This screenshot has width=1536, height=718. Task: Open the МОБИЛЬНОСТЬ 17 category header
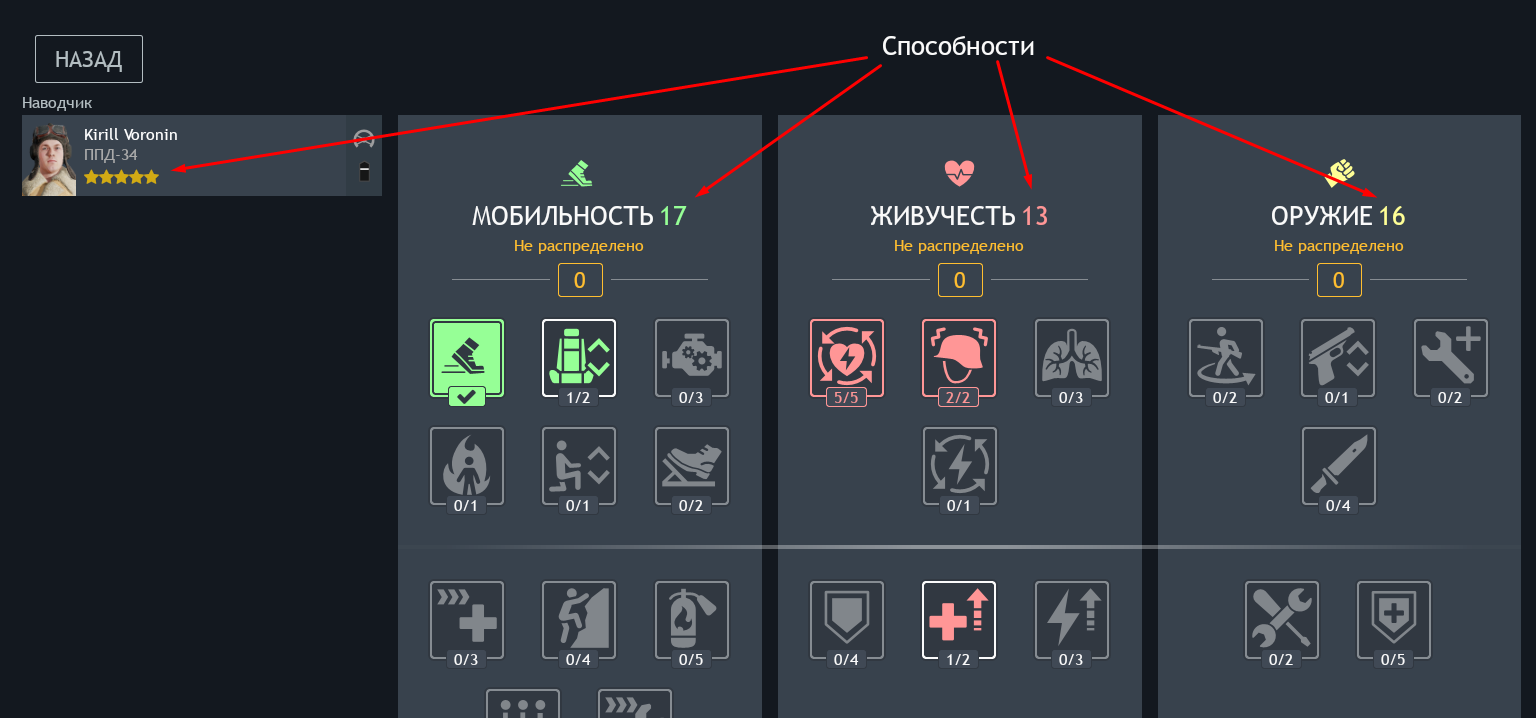pos(579,215)
